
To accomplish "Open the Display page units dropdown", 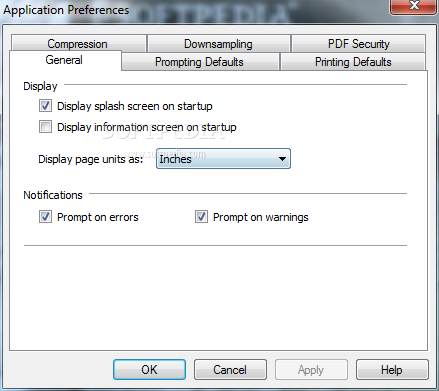I will [x=223, y=159].
